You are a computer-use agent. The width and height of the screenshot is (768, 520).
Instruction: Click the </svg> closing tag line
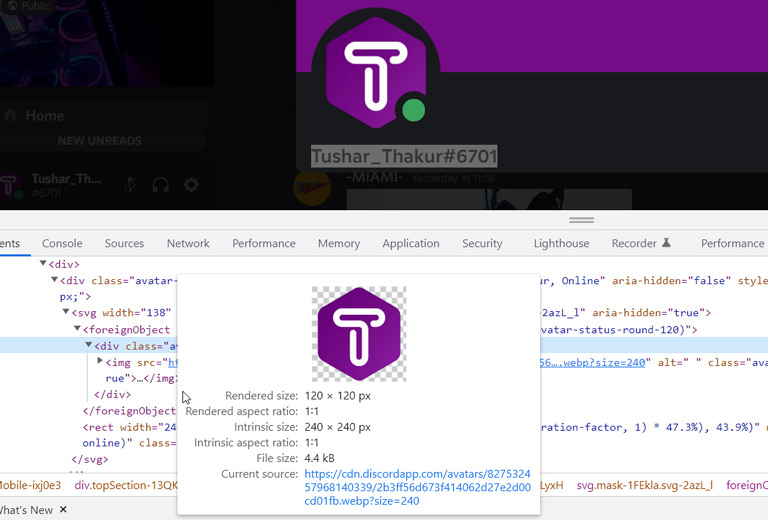pyautogui.click(x=90, y=459)
